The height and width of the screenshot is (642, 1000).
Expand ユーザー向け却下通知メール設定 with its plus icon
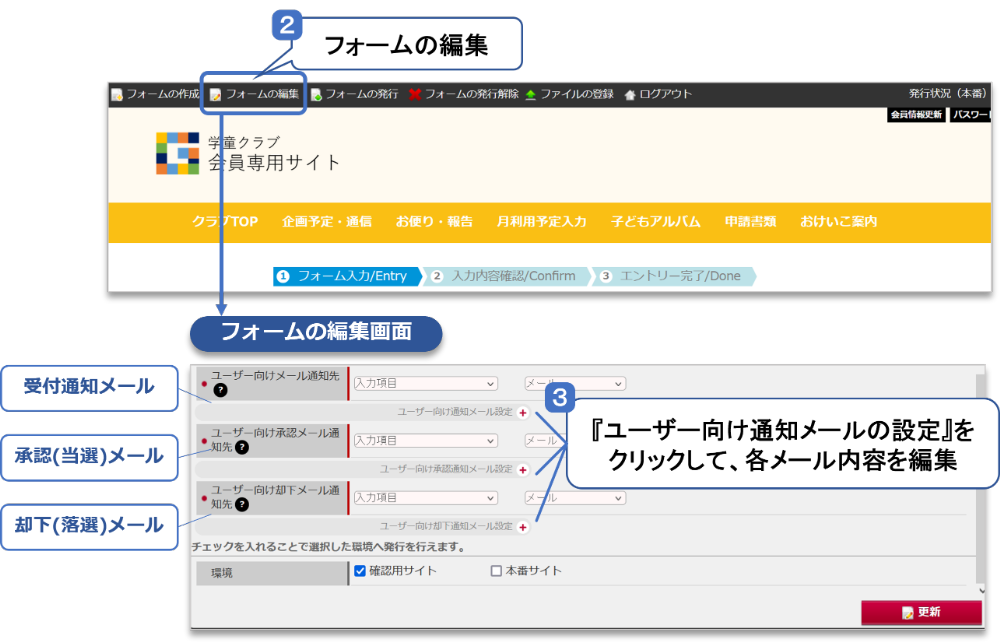(523, 527)
